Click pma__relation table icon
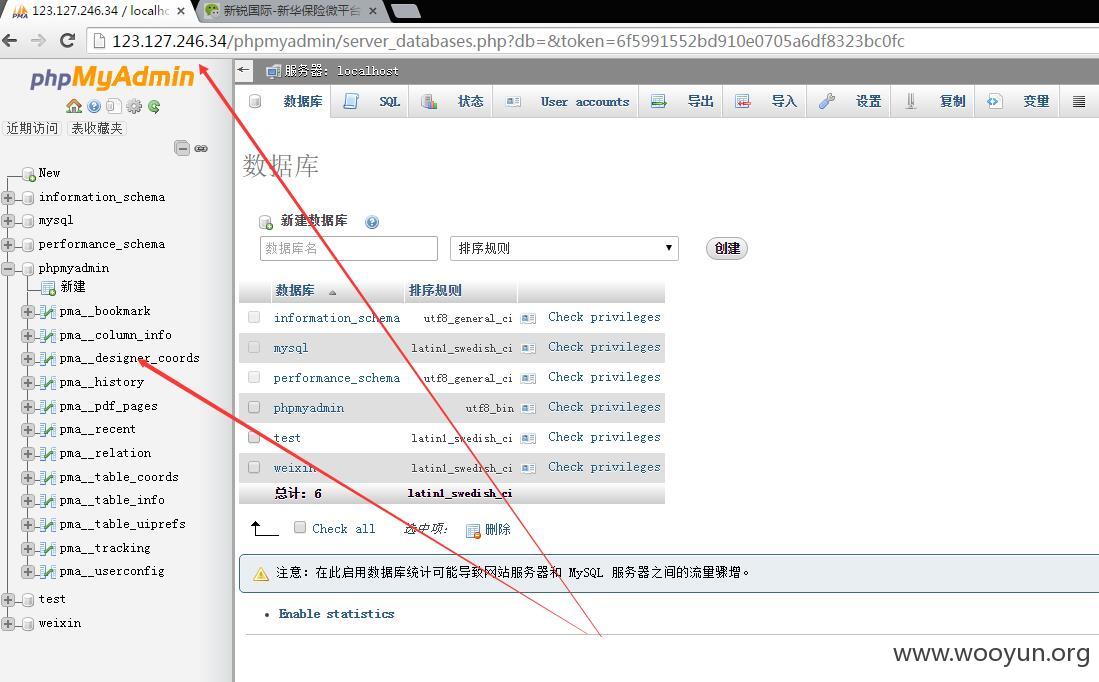1099x682 pixels. pyautogui.click(x=47, y=454)
